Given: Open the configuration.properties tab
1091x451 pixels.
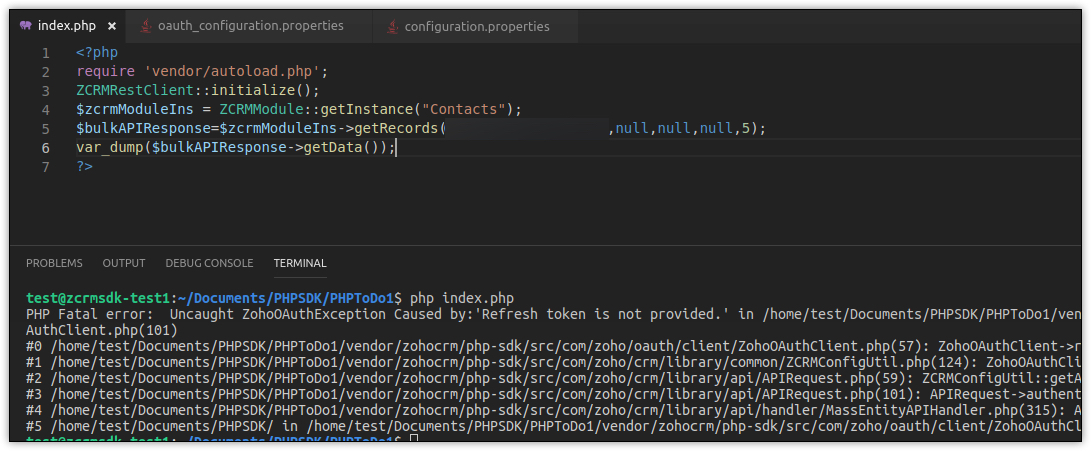Looking at the screenshot, I should click(x=477, y=26).
